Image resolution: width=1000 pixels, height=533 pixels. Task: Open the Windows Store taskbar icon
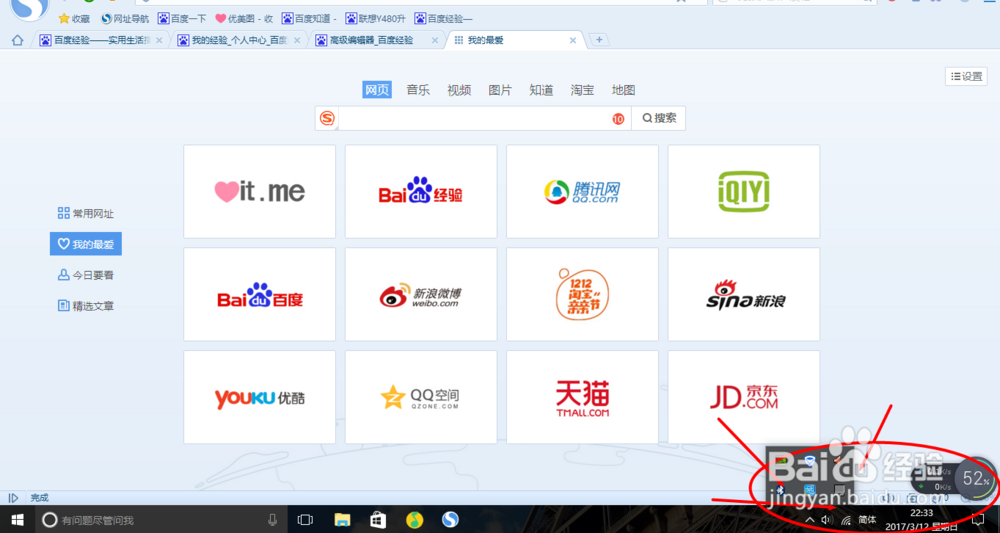click(379, 520)
